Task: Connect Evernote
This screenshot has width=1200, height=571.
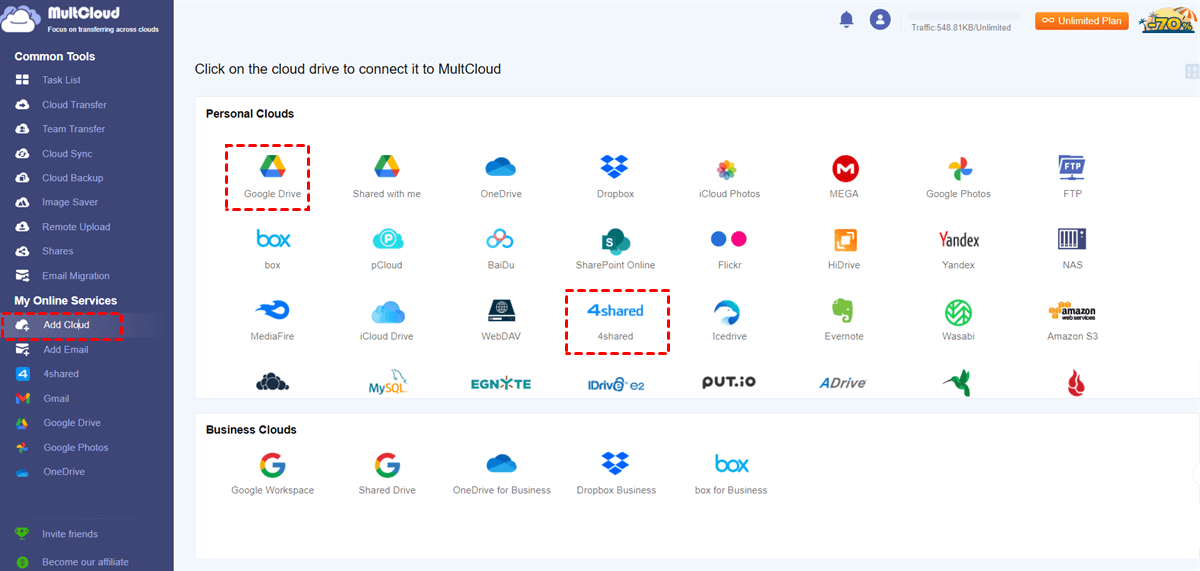Action: [x=844, y=320]
